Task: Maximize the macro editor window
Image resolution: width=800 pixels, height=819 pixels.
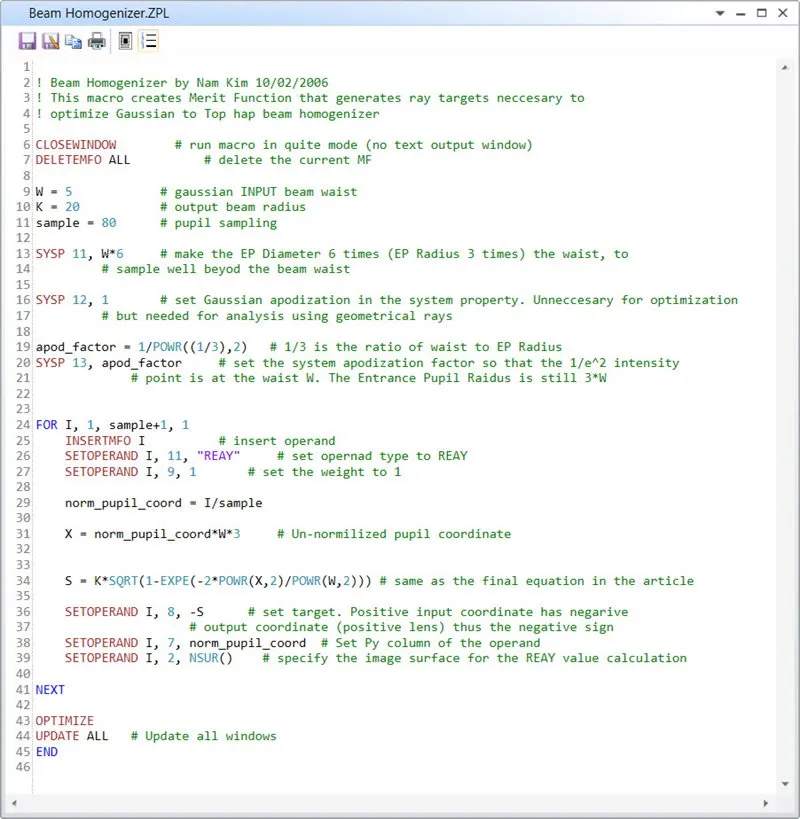Action: 762,14
